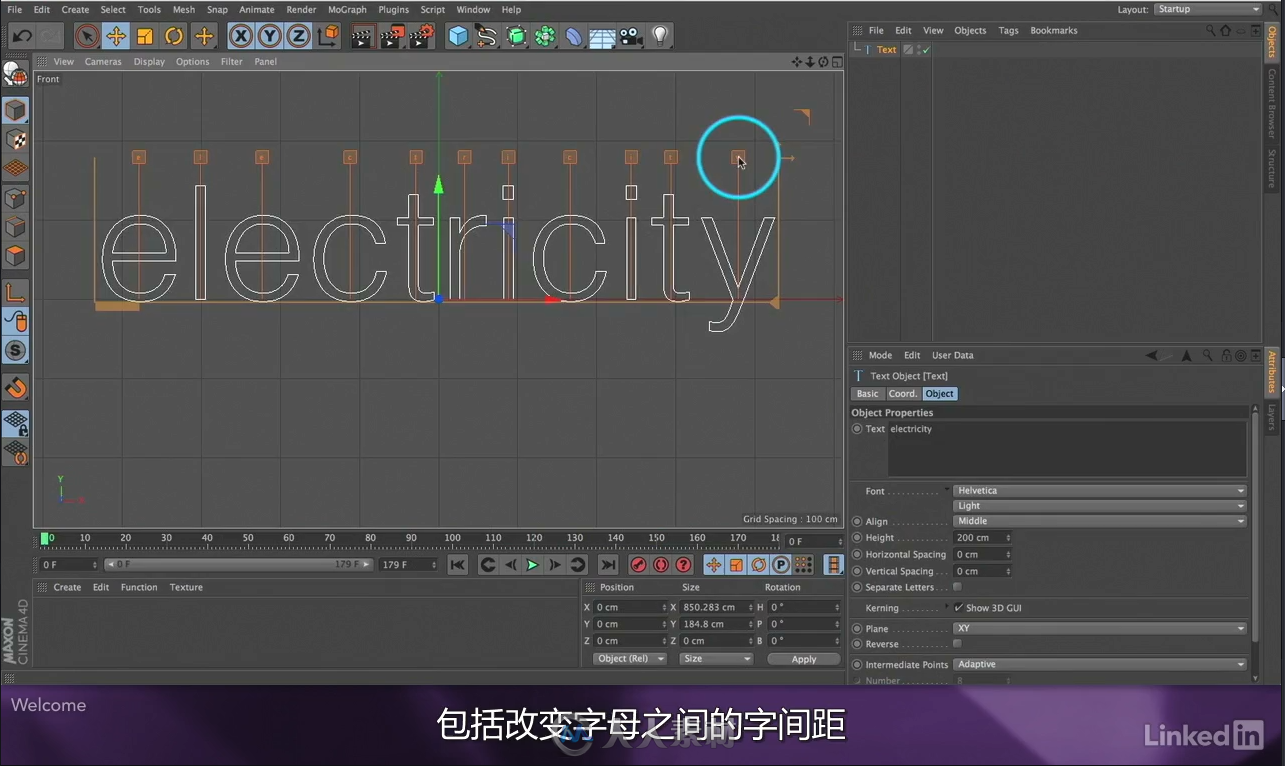Open the spline pen tool icon
Screen dimensions: 1285x766
click(x=487, y=36)
